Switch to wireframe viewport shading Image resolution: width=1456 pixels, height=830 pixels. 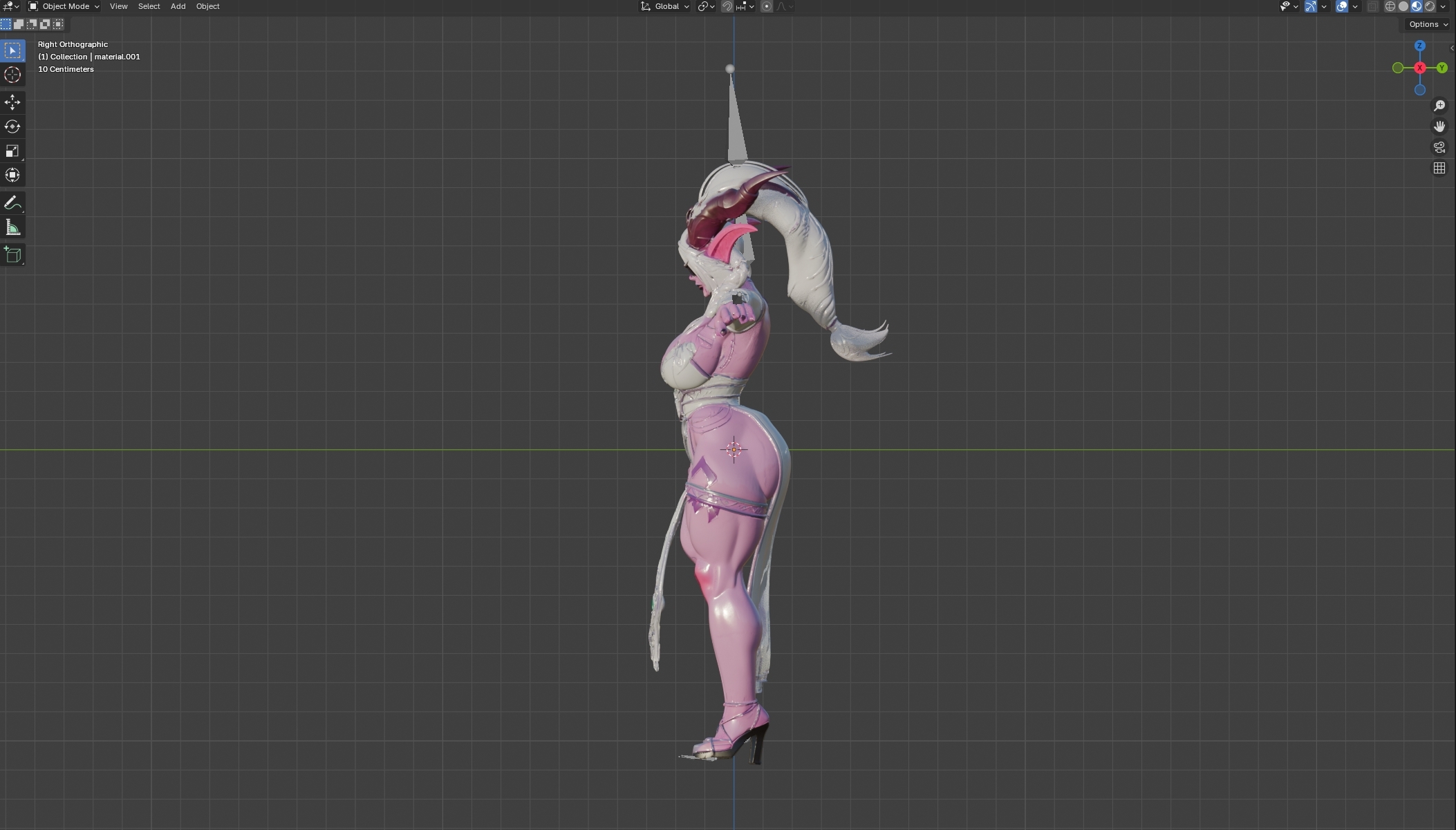(x=1390, y=6)
